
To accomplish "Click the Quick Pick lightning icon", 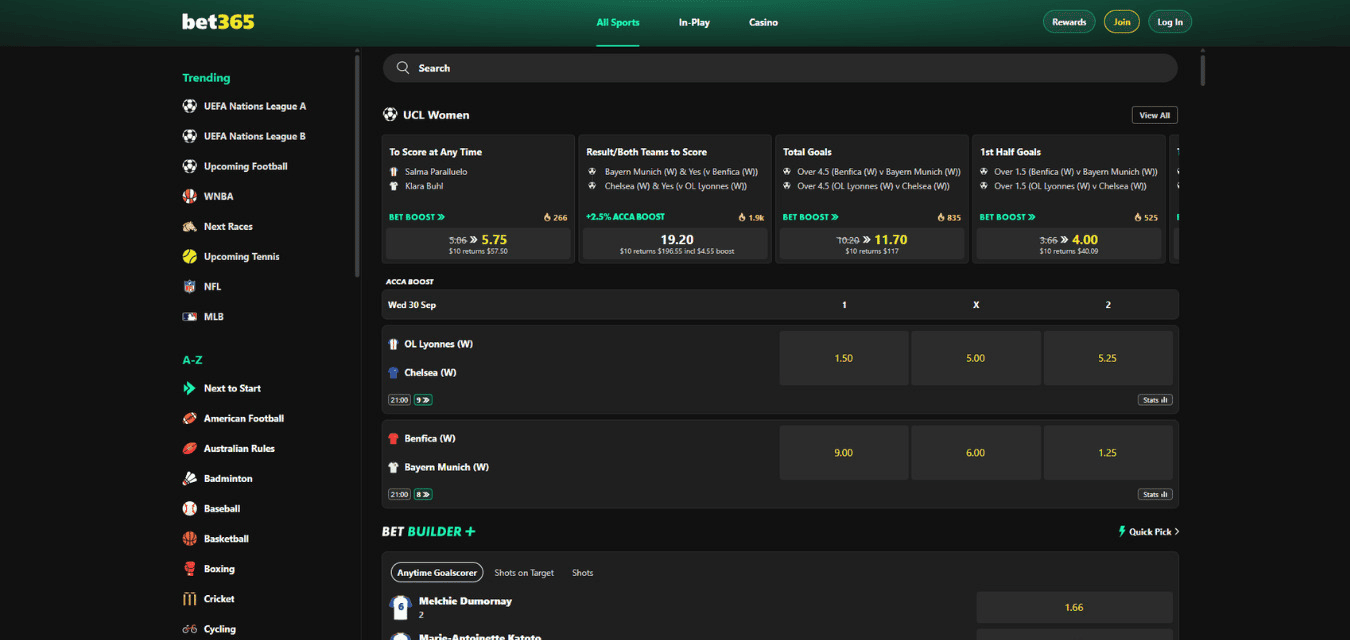I will (1122, 532).
